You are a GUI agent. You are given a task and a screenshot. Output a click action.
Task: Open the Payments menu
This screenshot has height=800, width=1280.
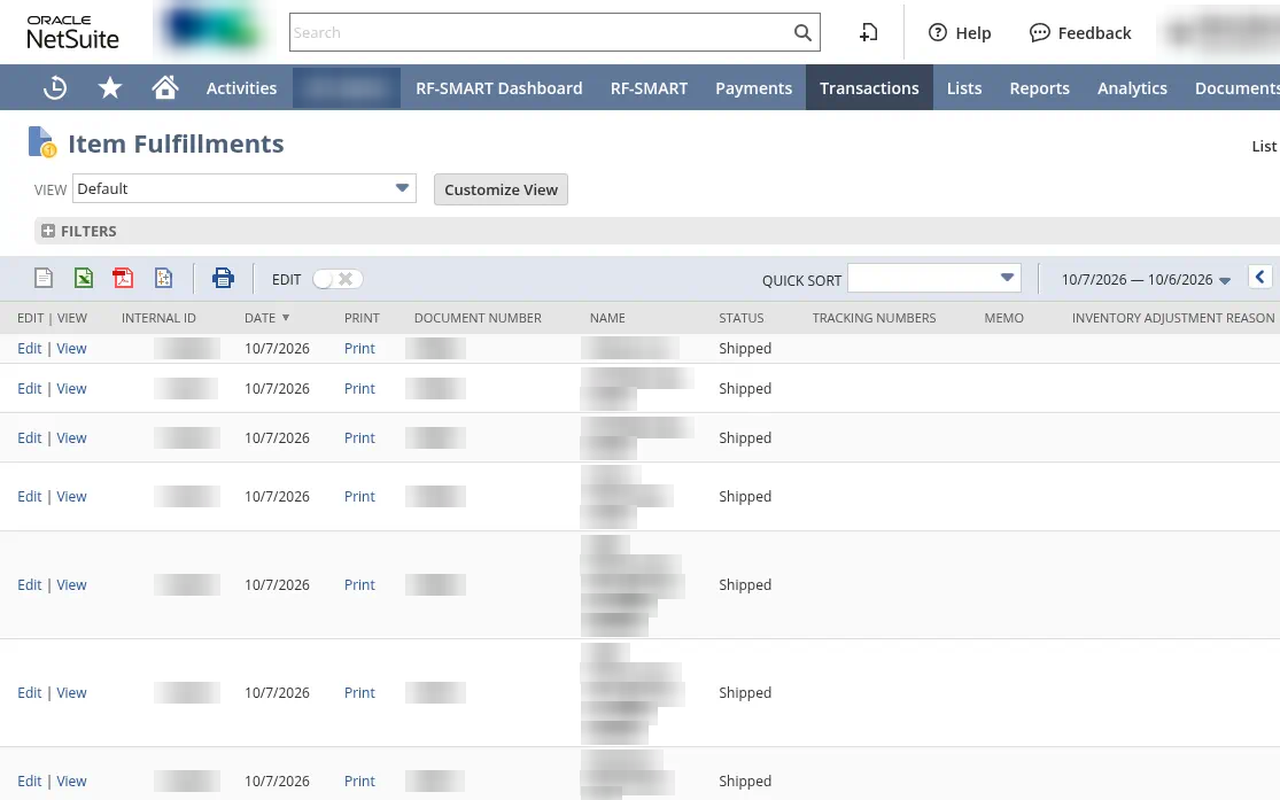click(x=754, y=88)
